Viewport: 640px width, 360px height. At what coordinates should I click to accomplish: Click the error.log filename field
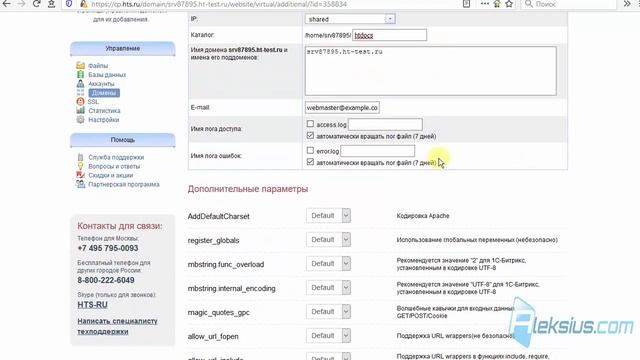pyautogui.click(x=378, y=151)
